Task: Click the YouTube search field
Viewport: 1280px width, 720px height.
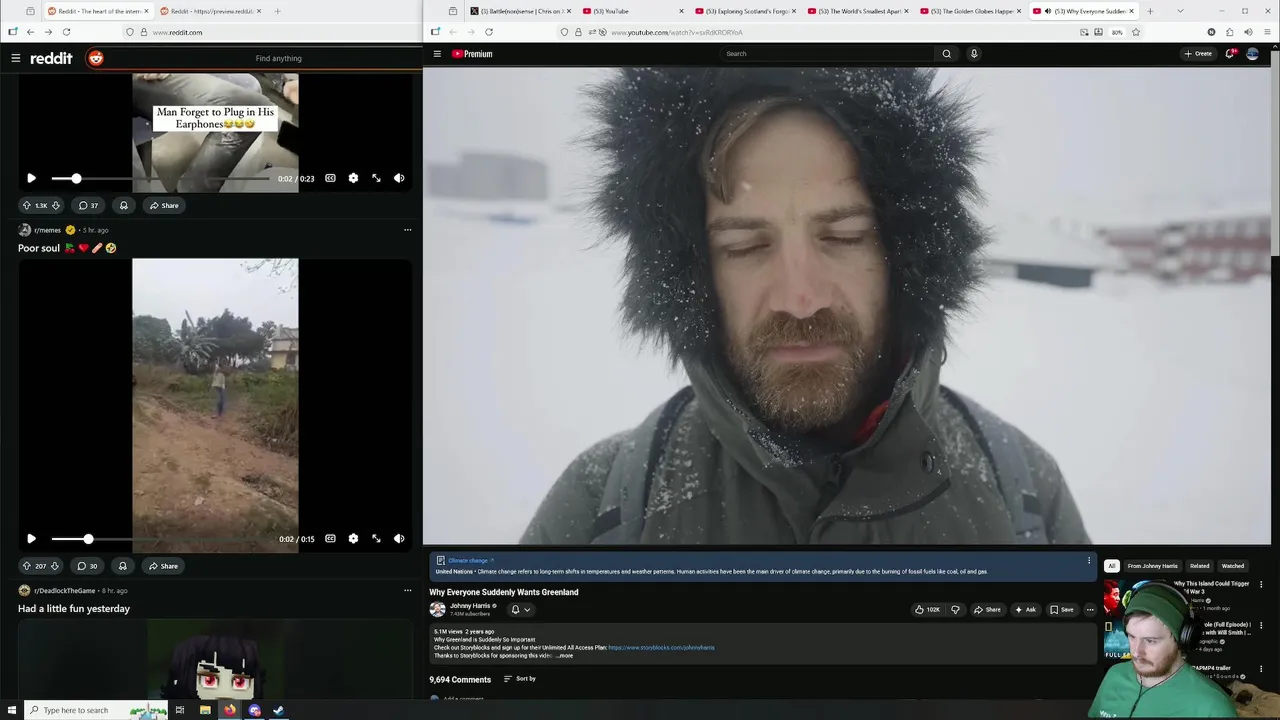Action: 826,54
